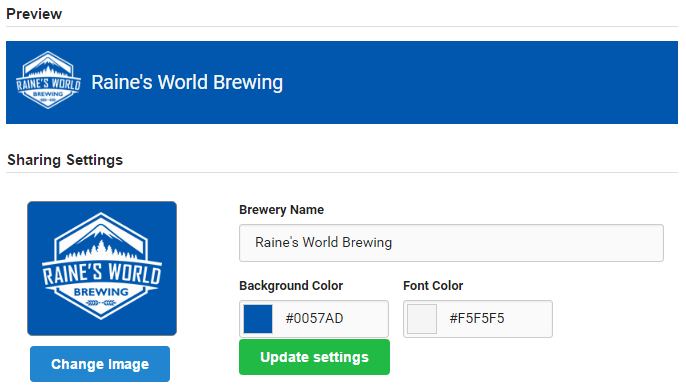The image size is (686, 391).
Task: Click the Font Color label
Action: click(x=433, y=286)
